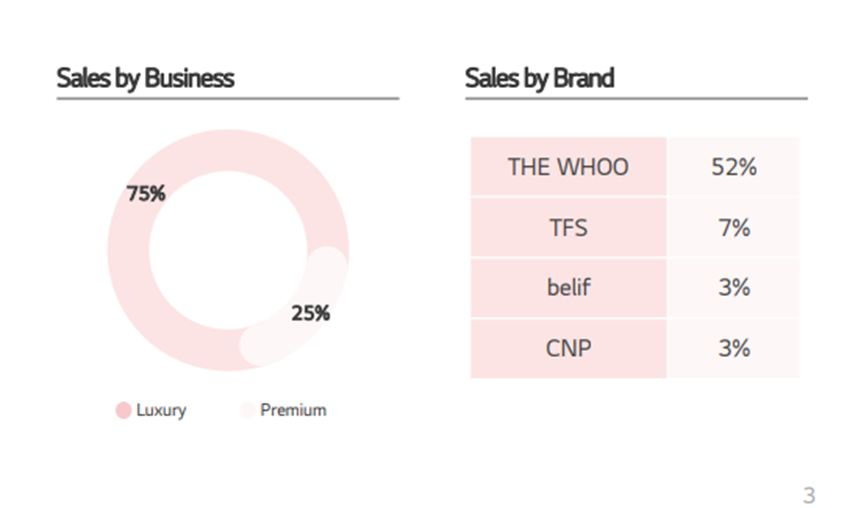Screen dimensions: 847x508
Task: Click the 25% donut chart label
Action: (x=310, y=313)
